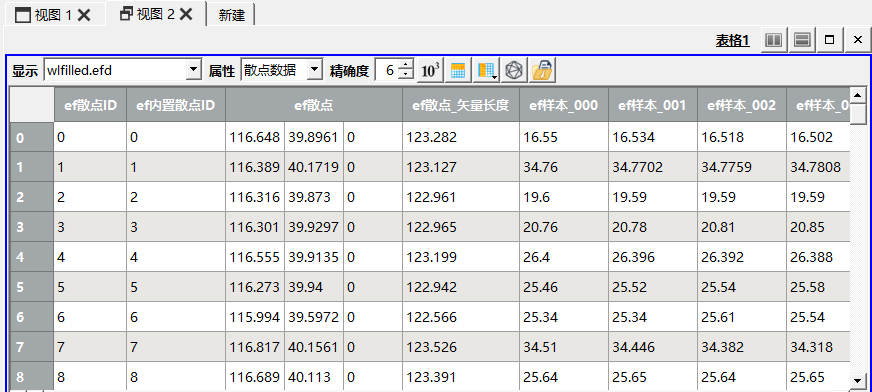Select the 视图 2 tab

tap(156, 14)
